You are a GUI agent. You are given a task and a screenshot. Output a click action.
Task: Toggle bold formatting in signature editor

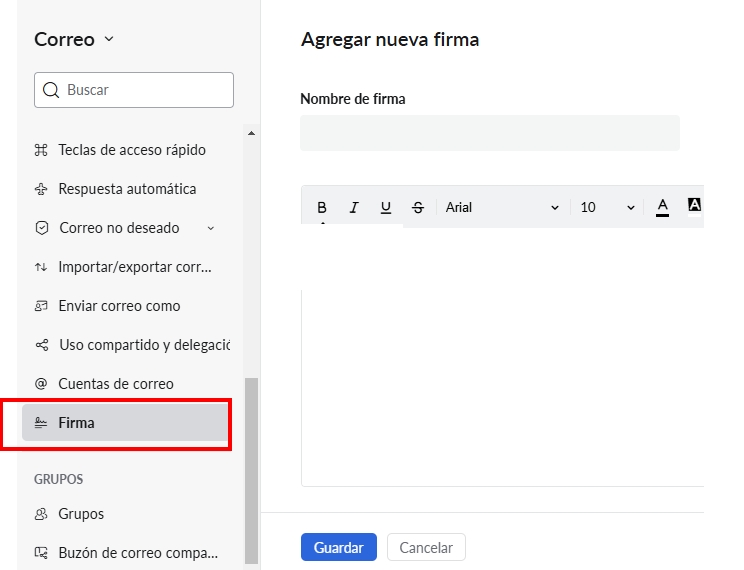(322, 207)
